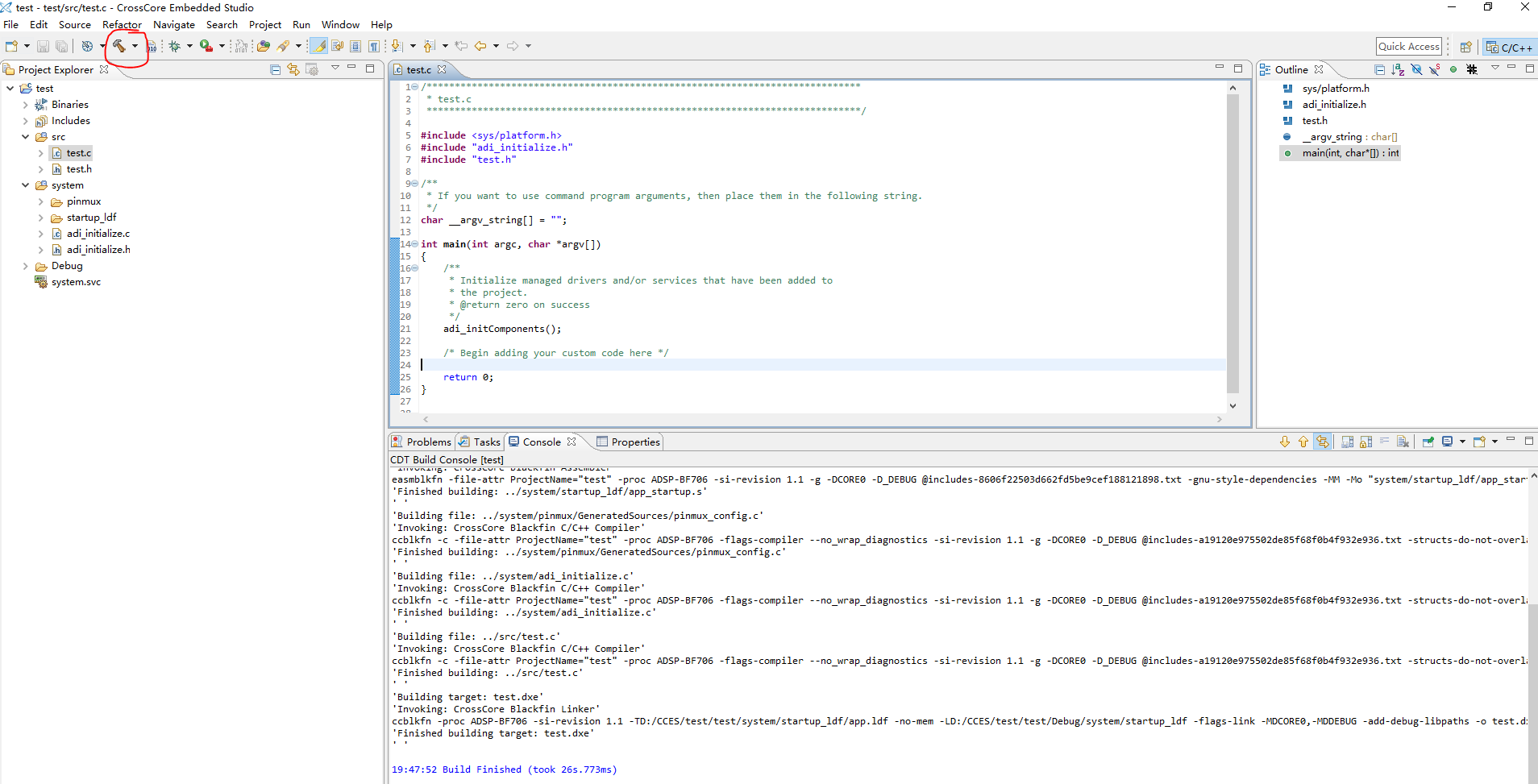Click the Quick Access field
Screen dimensions: 1538x784
click(x=1409, y=46)
